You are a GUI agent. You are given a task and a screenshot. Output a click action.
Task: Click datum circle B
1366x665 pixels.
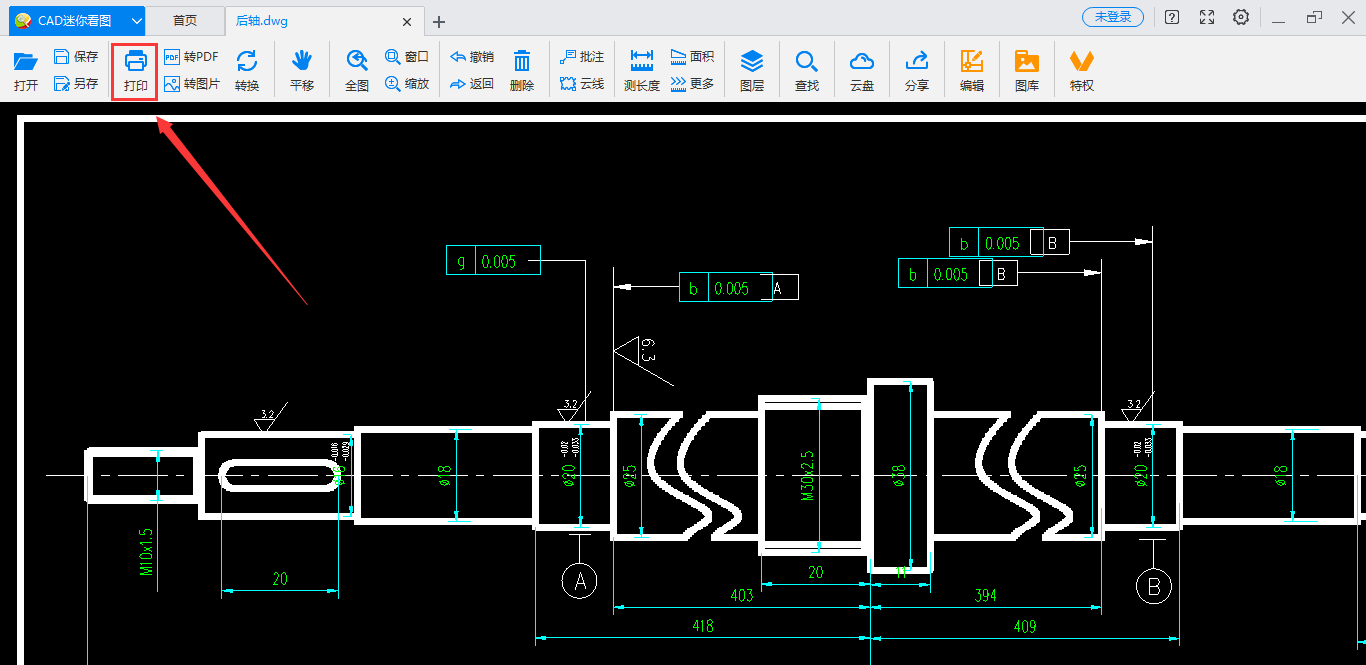pyautogui.click(x=1154, y=585)
